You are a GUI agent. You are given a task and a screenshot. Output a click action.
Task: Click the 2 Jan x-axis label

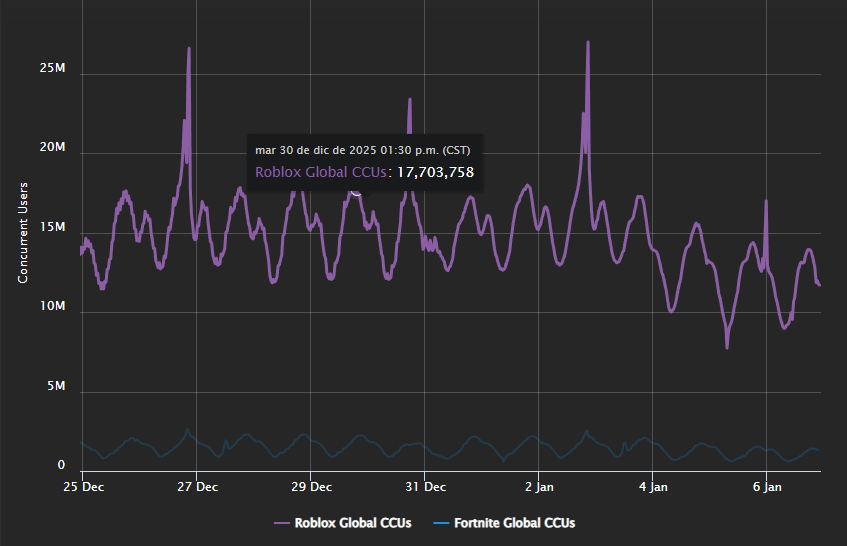pos(539,487)
